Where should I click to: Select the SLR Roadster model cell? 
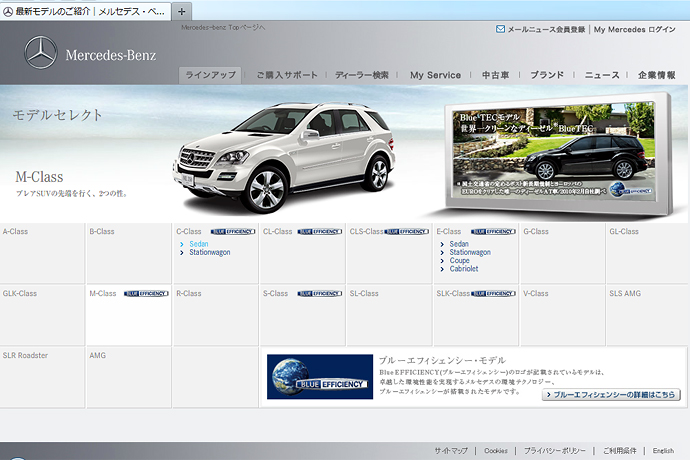[x=42, y=377]
